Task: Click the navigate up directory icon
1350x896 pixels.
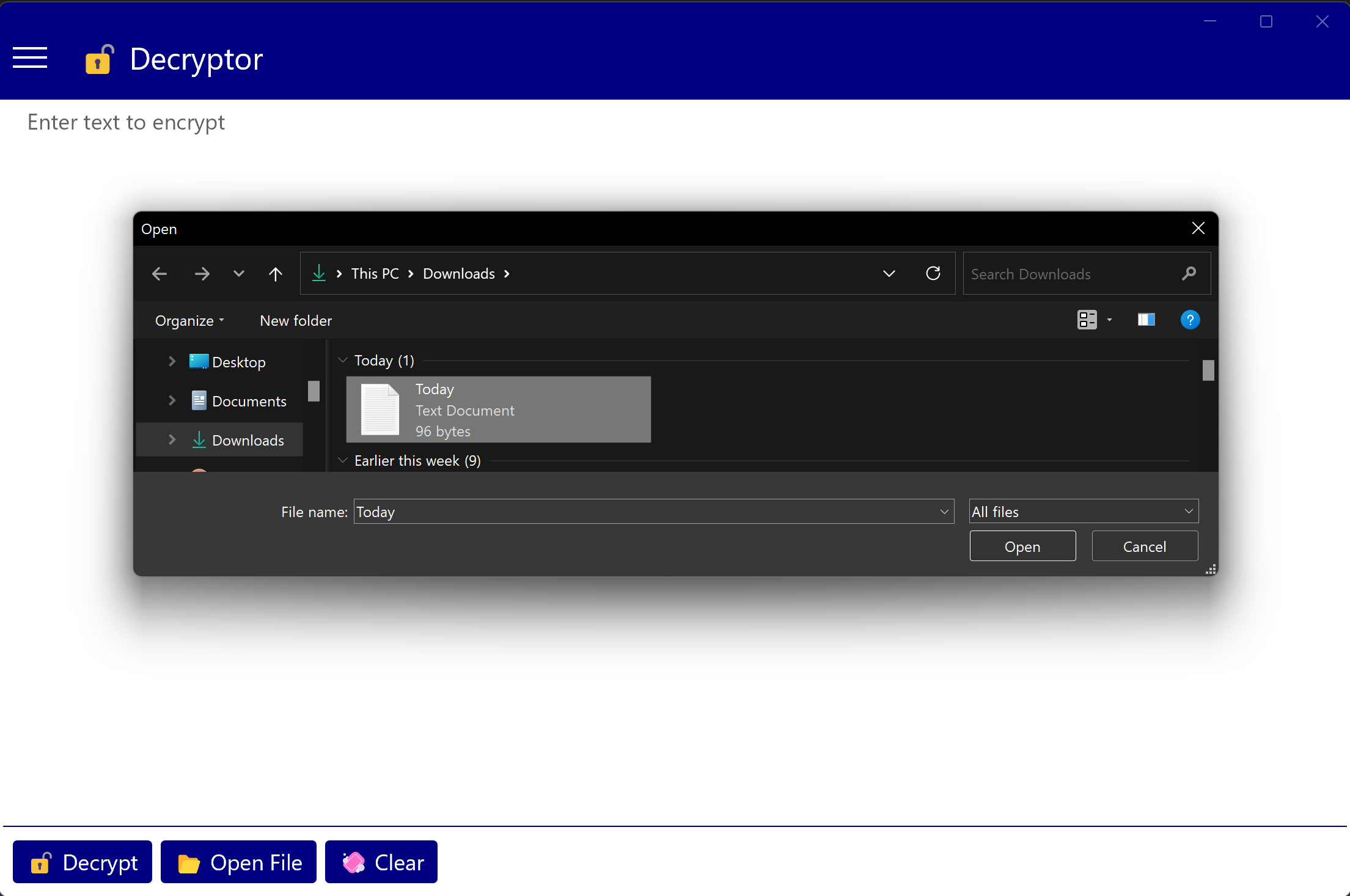Action: point(276,273)
